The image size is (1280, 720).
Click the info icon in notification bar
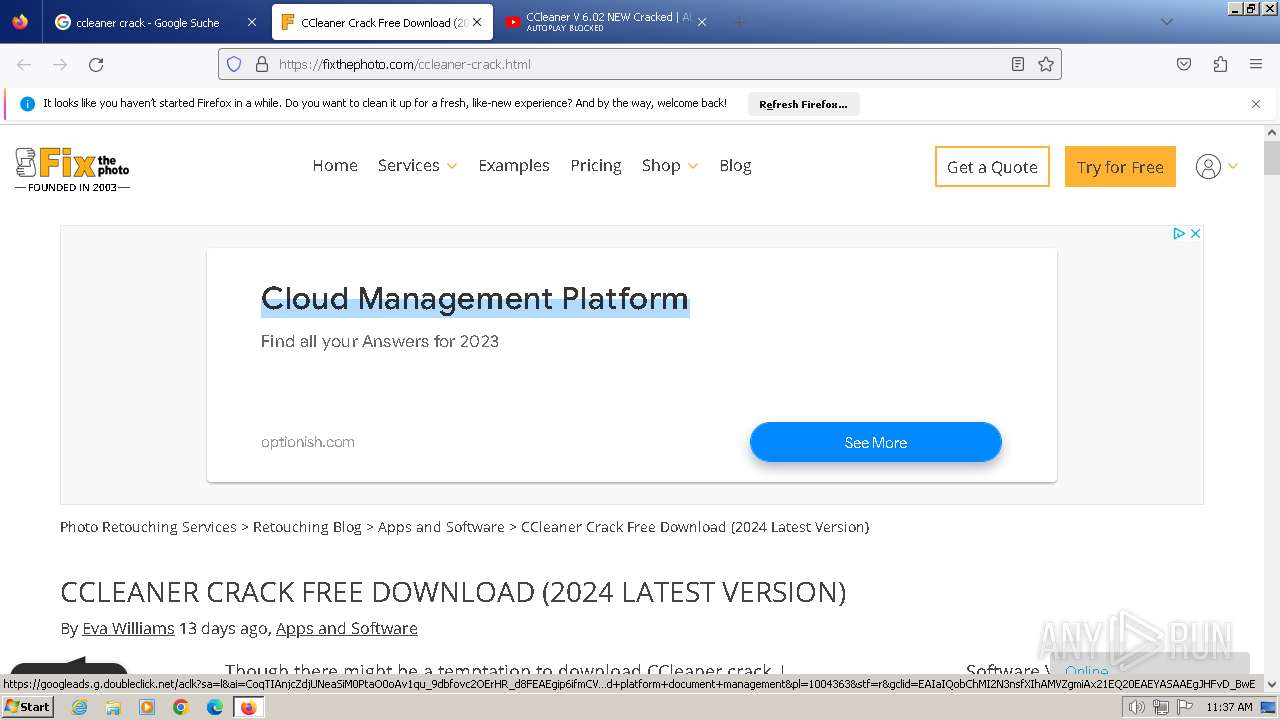pos(27,103)
